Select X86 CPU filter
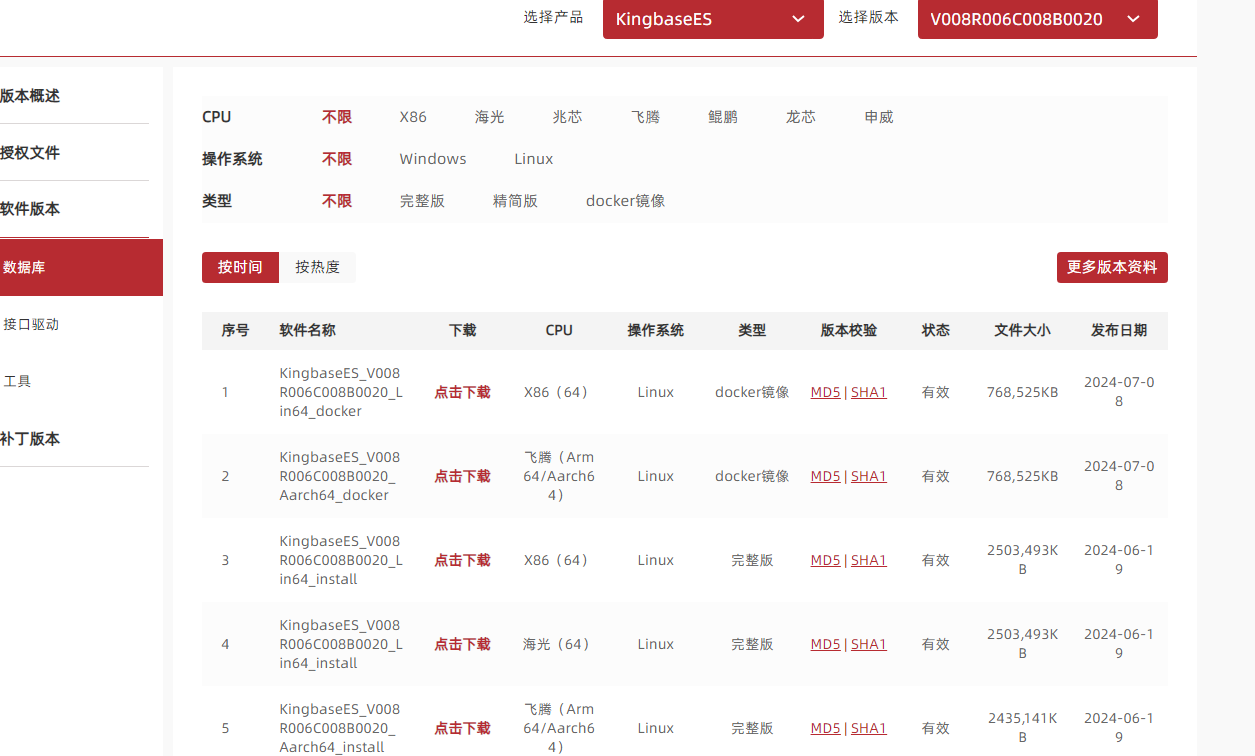 click(x=413, y=117)
